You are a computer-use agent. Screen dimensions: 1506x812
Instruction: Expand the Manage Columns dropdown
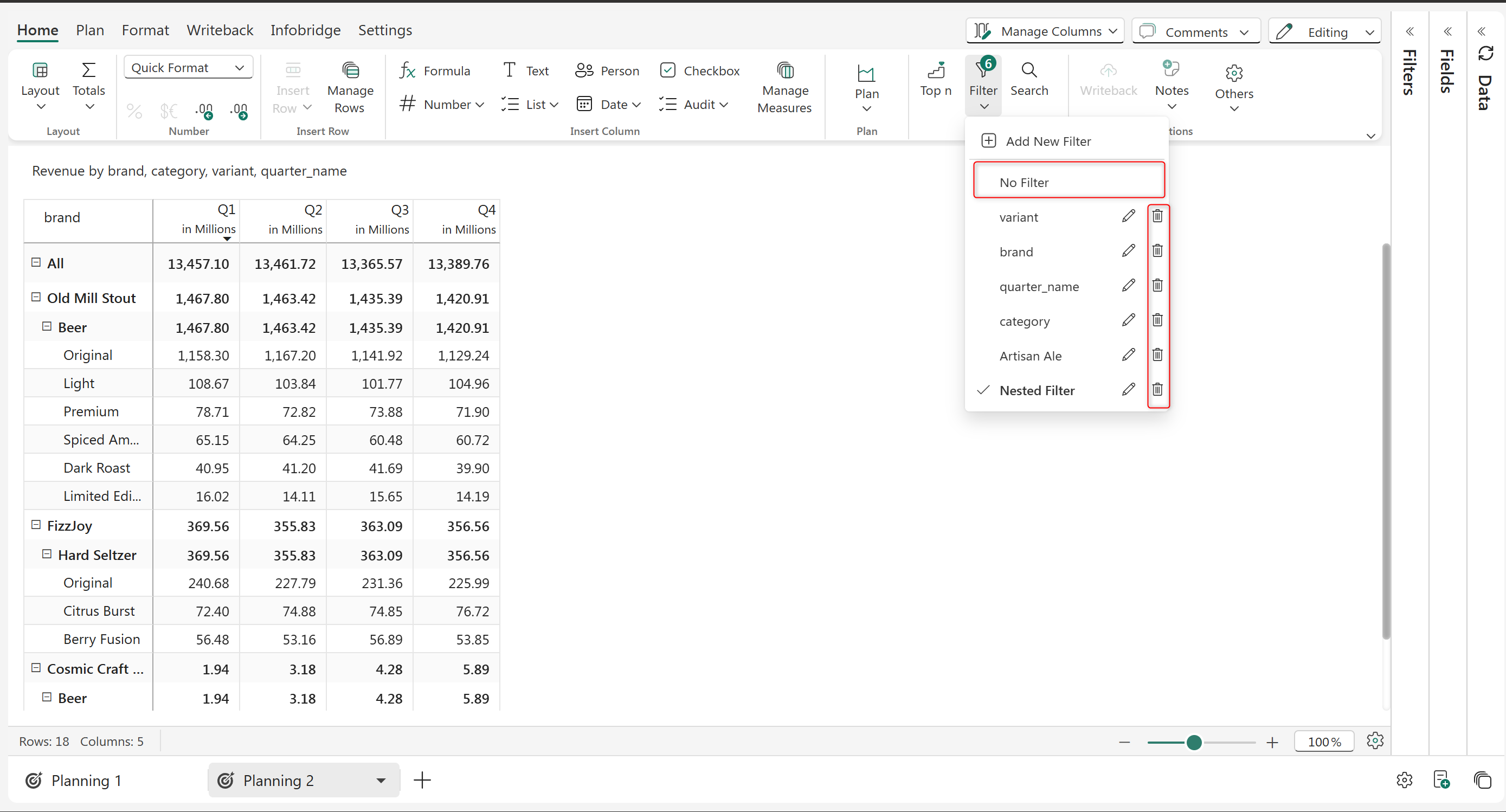coord(1045,31)
